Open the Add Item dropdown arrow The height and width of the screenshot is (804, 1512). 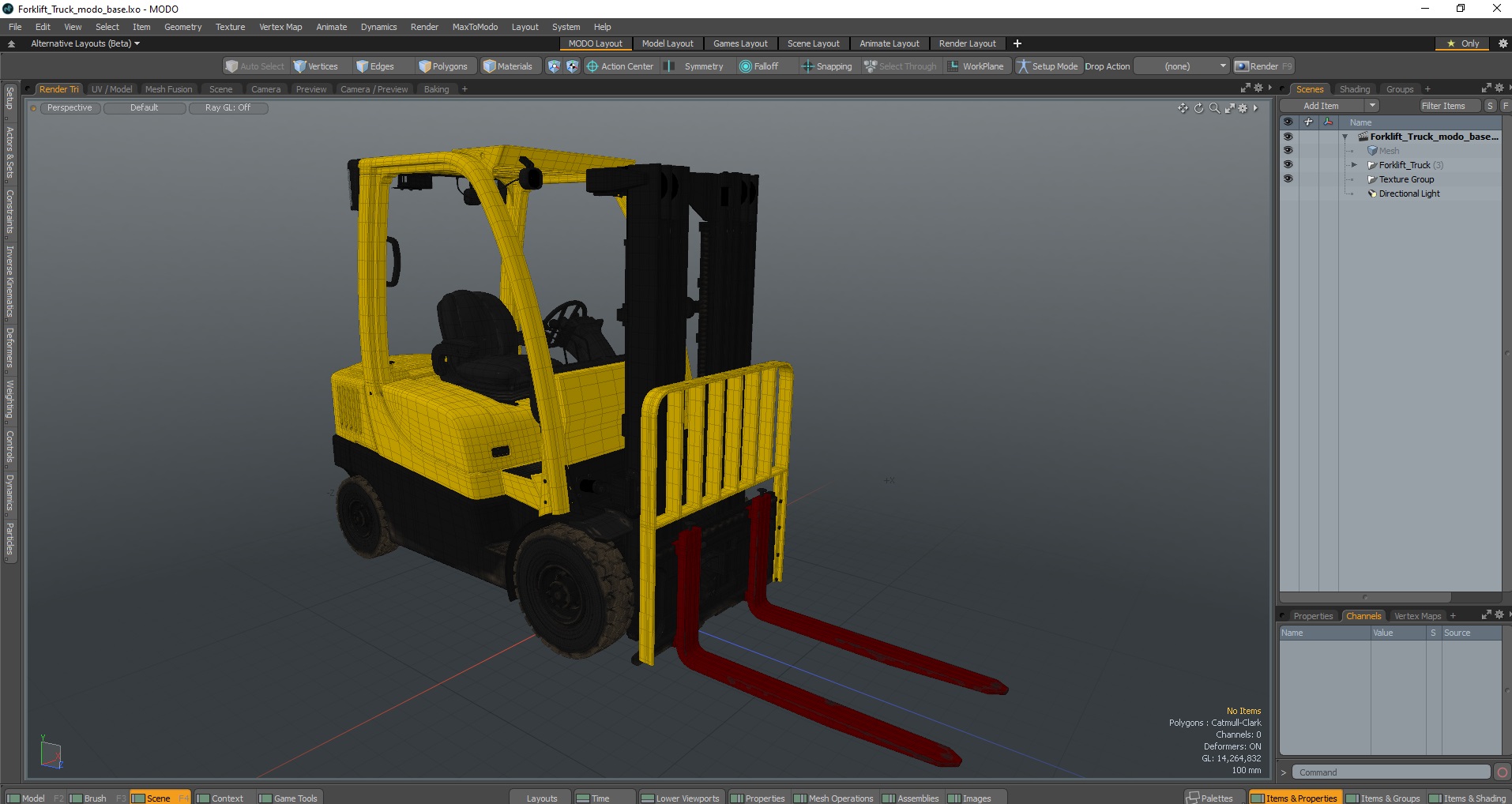pos(1372,106)
